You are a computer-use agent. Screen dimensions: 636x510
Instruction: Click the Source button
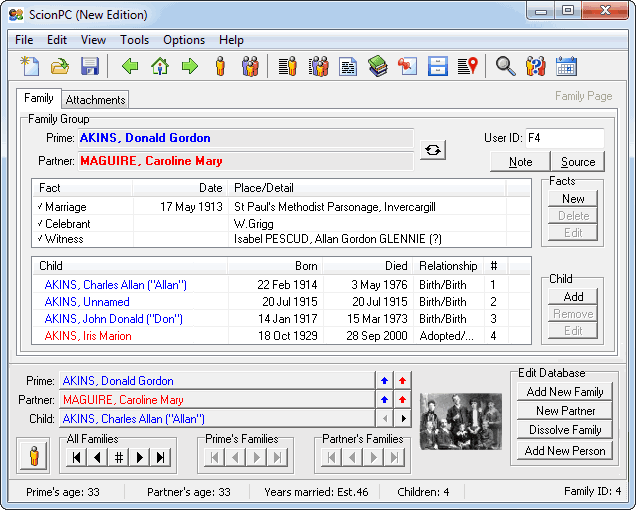pyautogui.click(x=578, y=162)
